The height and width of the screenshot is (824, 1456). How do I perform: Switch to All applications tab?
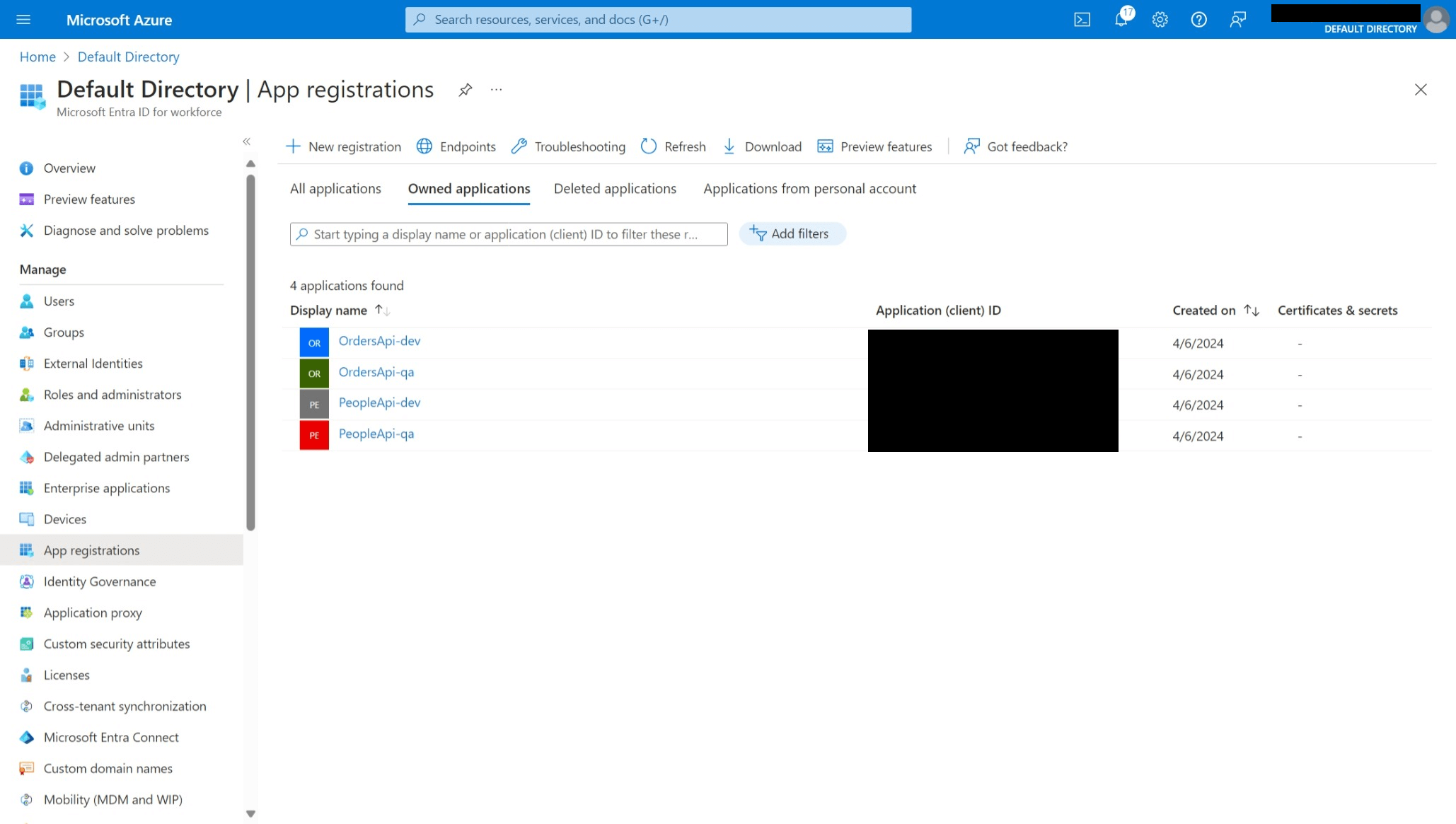335,188
